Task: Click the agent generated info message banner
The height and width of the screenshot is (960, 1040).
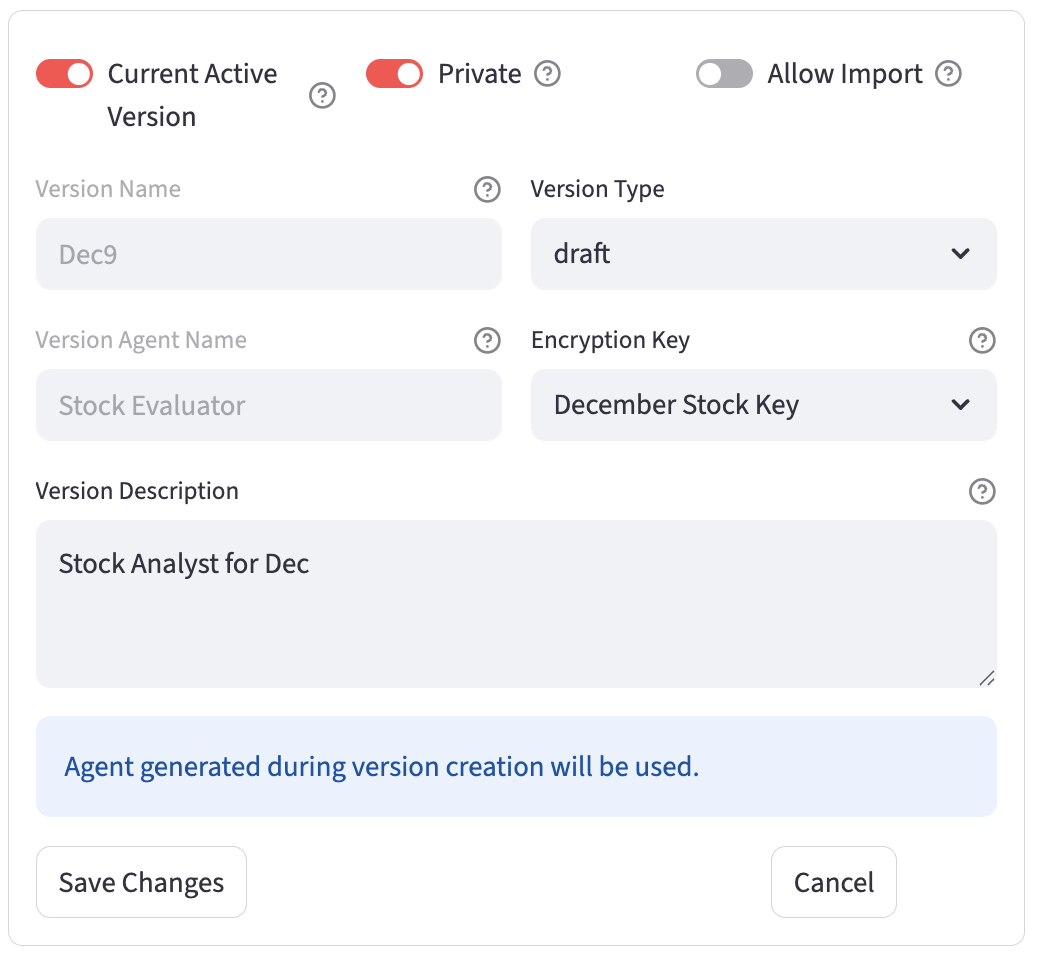Action: pyautogui.click(x=516, y=767)
